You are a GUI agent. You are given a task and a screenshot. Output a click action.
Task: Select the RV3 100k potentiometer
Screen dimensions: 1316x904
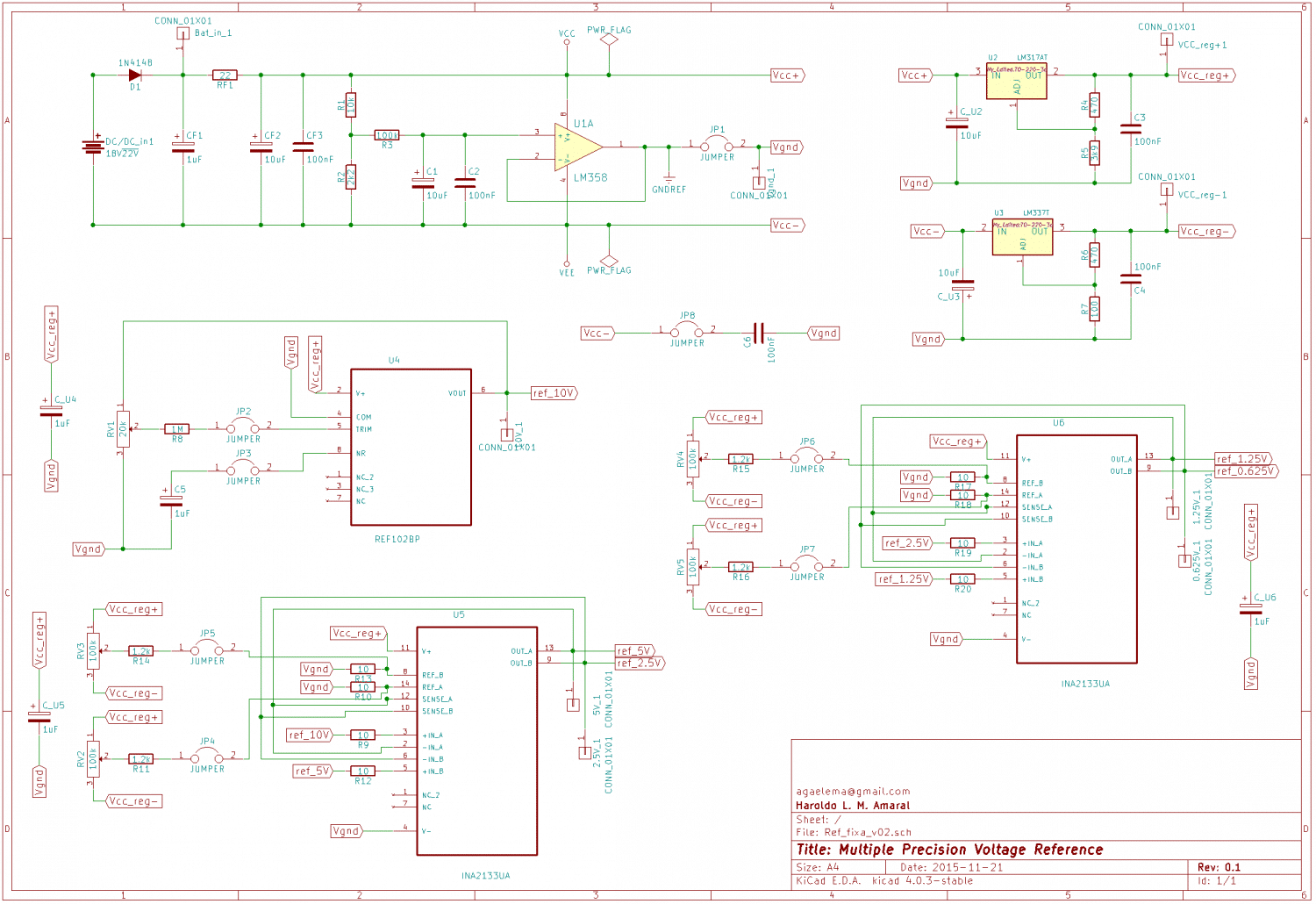(93, 651)
